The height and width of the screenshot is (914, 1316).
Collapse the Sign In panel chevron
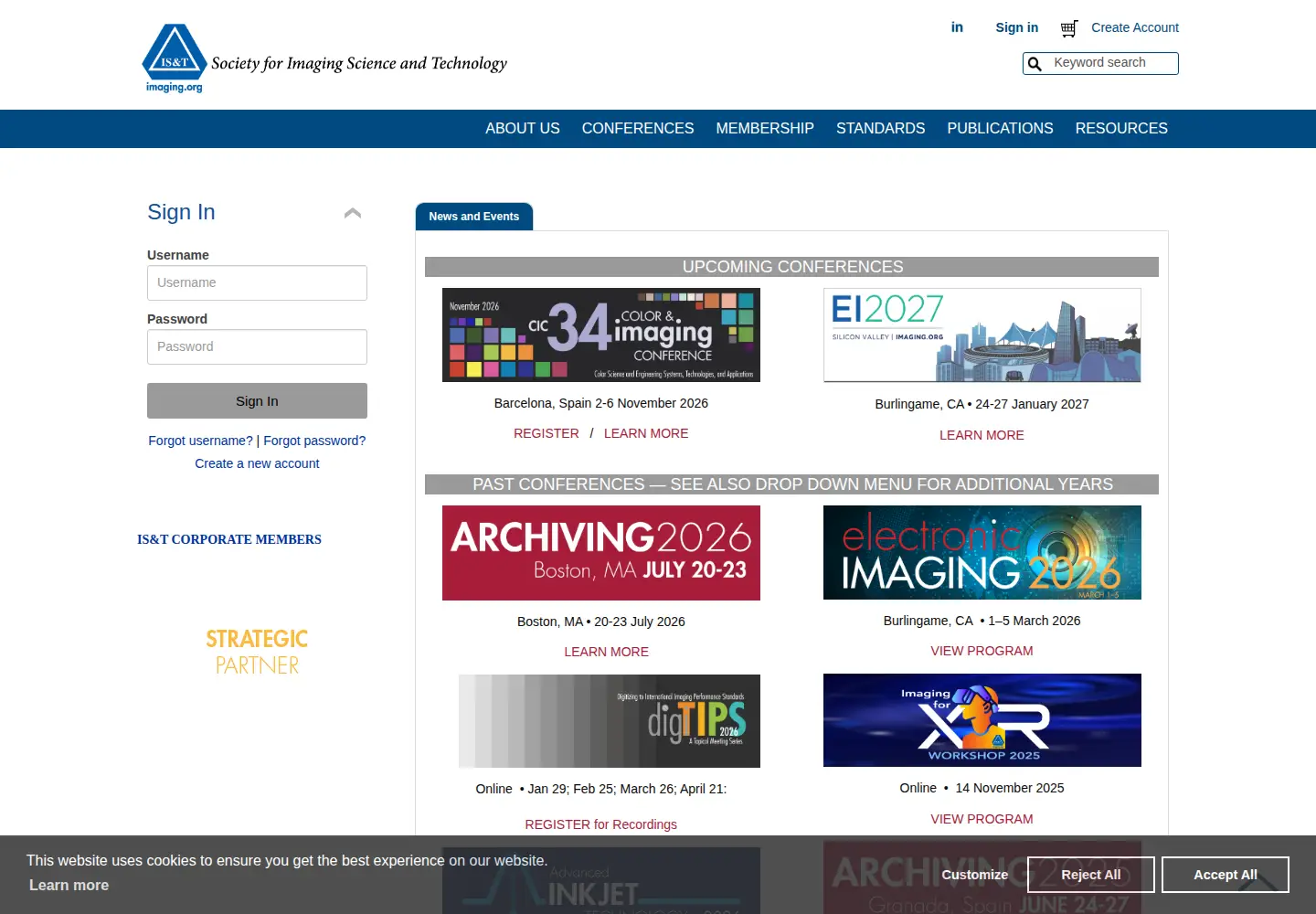(x=353, y=213)
